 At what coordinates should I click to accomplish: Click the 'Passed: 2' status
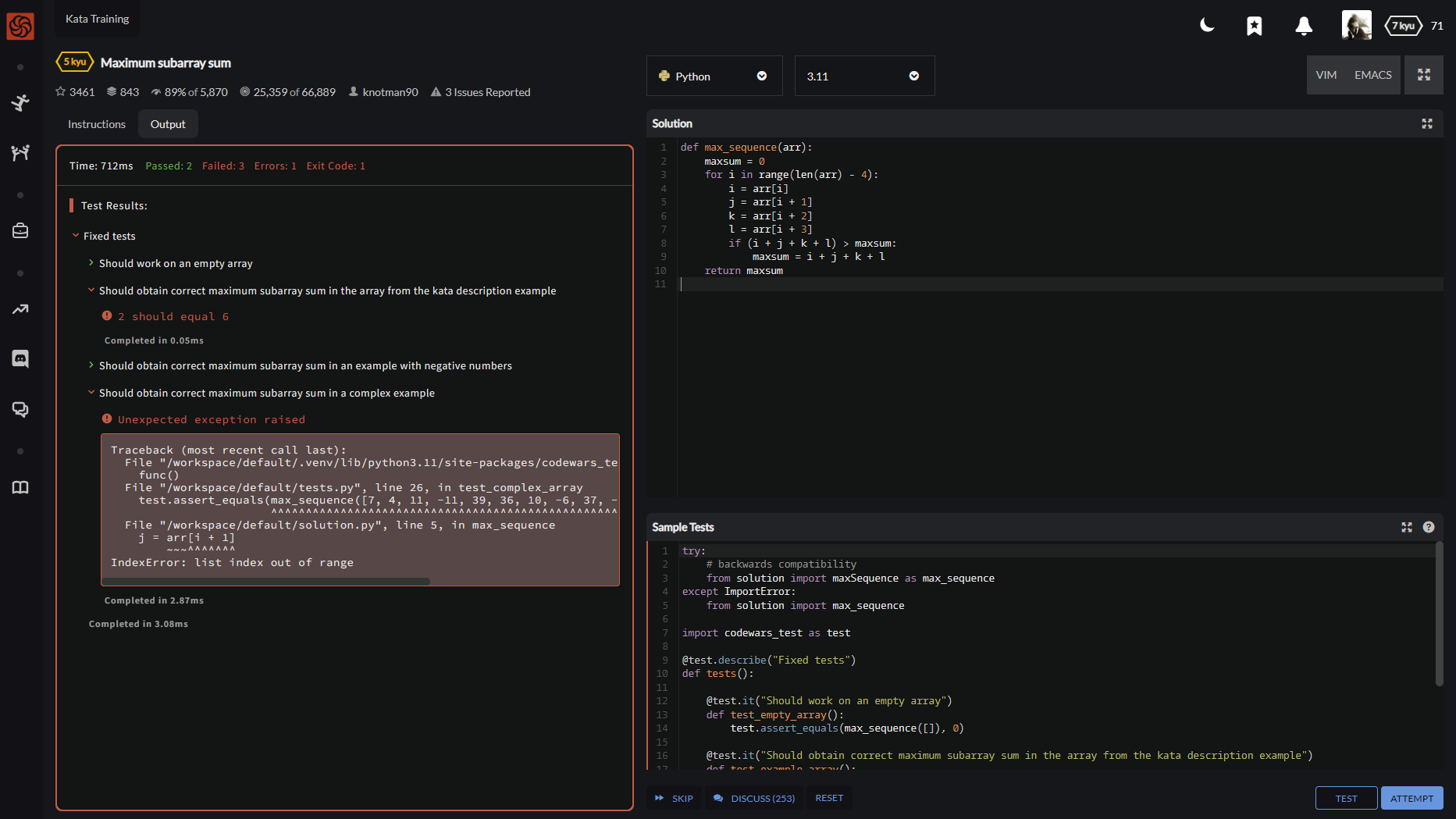(169, 166)
